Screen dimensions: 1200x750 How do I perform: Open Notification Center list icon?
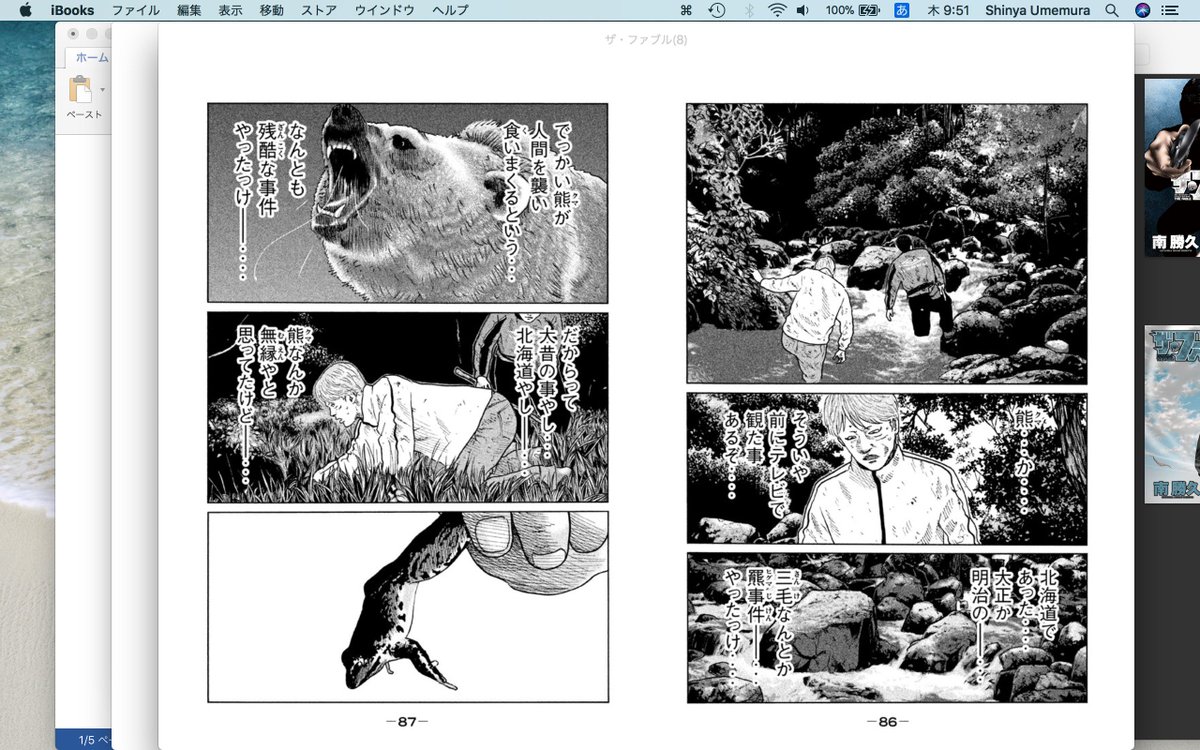1172,10
